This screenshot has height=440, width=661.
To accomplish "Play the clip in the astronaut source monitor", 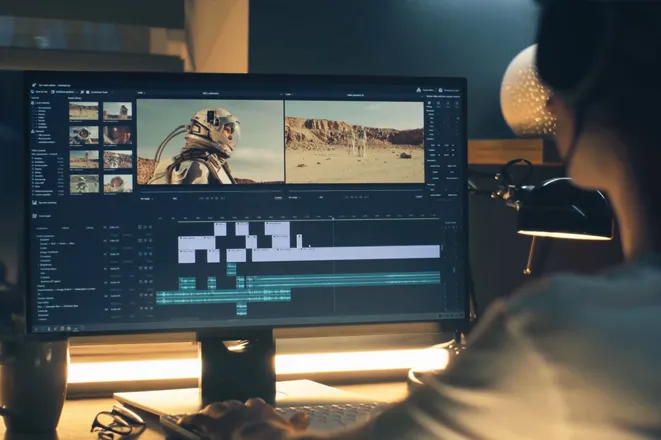I will click(x=212, y=198).
